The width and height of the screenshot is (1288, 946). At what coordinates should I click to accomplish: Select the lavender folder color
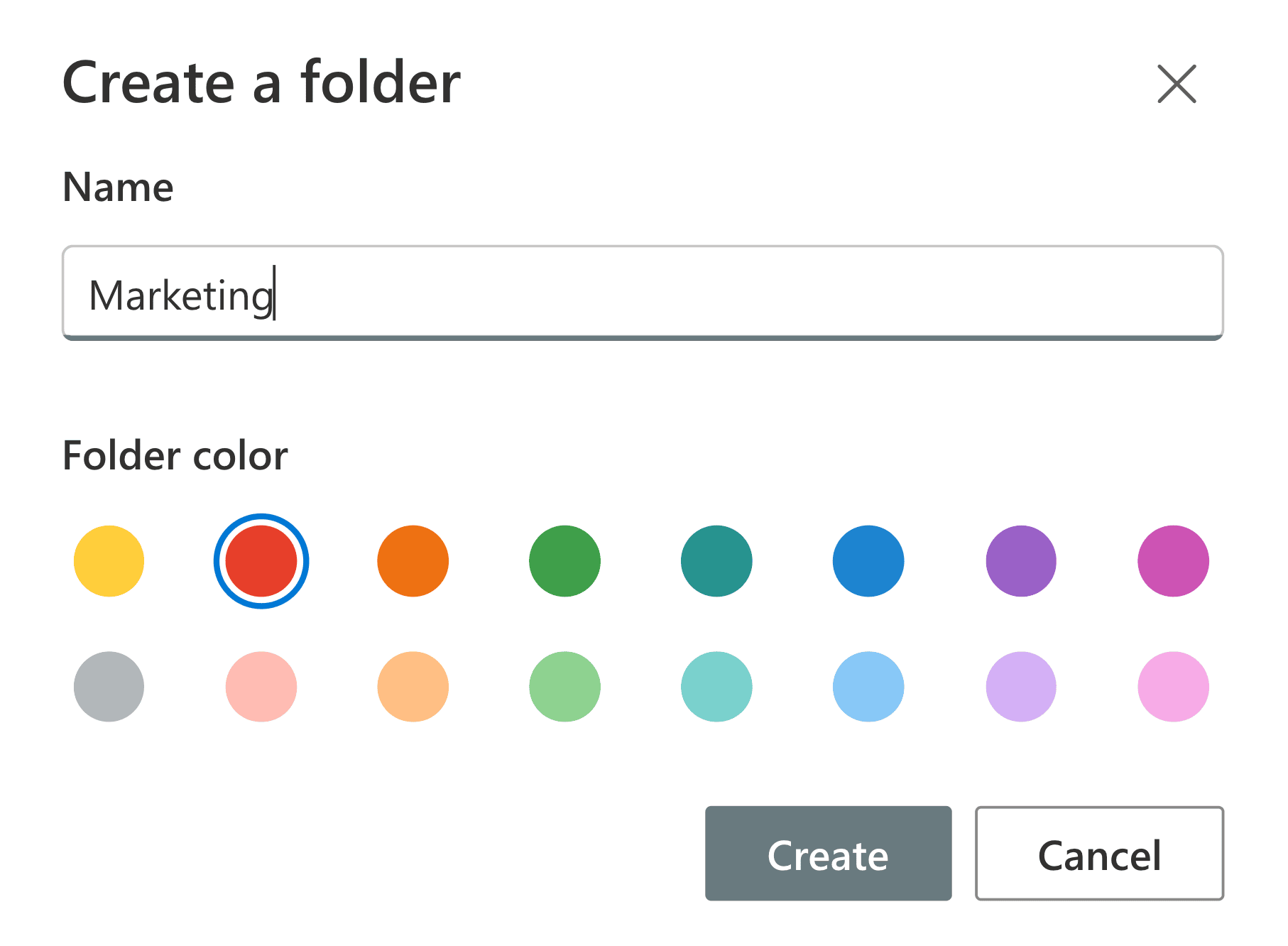pyautogui.click(x=1020, y=687)
